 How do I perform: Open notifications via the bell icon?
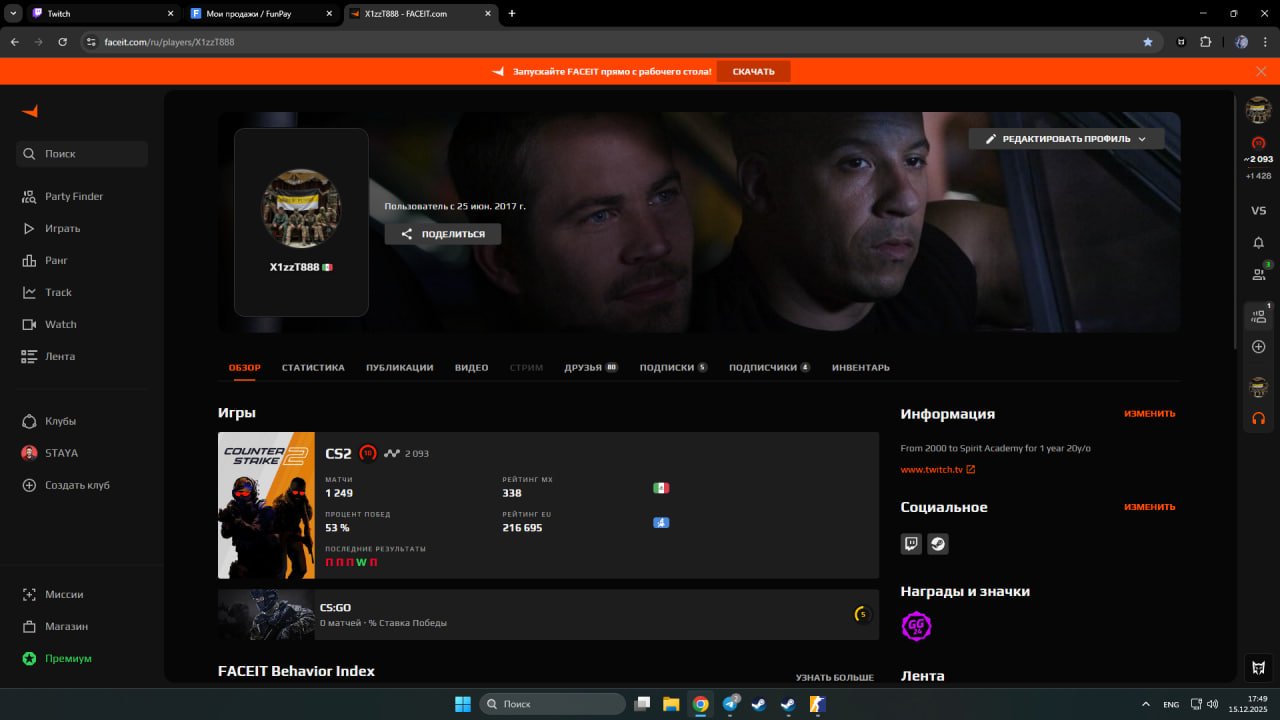pos(1258,242)
